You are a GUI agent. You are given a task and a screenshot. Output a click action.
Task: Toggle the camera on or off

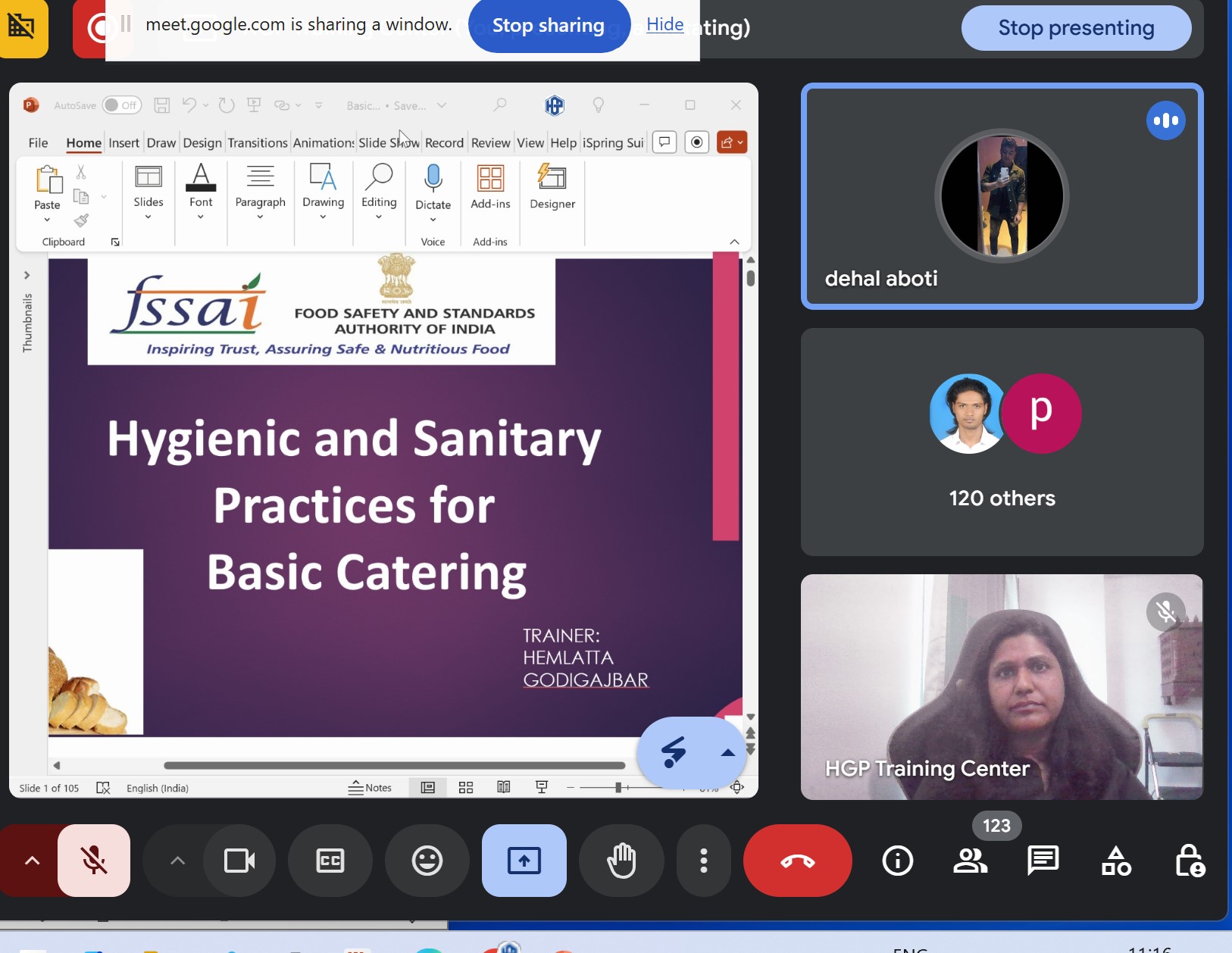coord(239,861)
